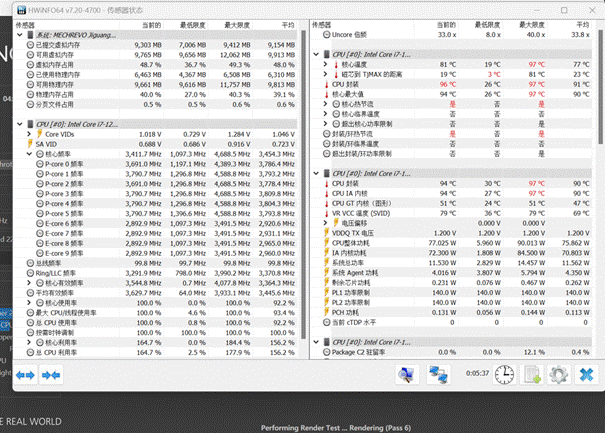Close sensors with the blue X icon
The height and width of the screenshot is (433, 605).
coord(587,374)
